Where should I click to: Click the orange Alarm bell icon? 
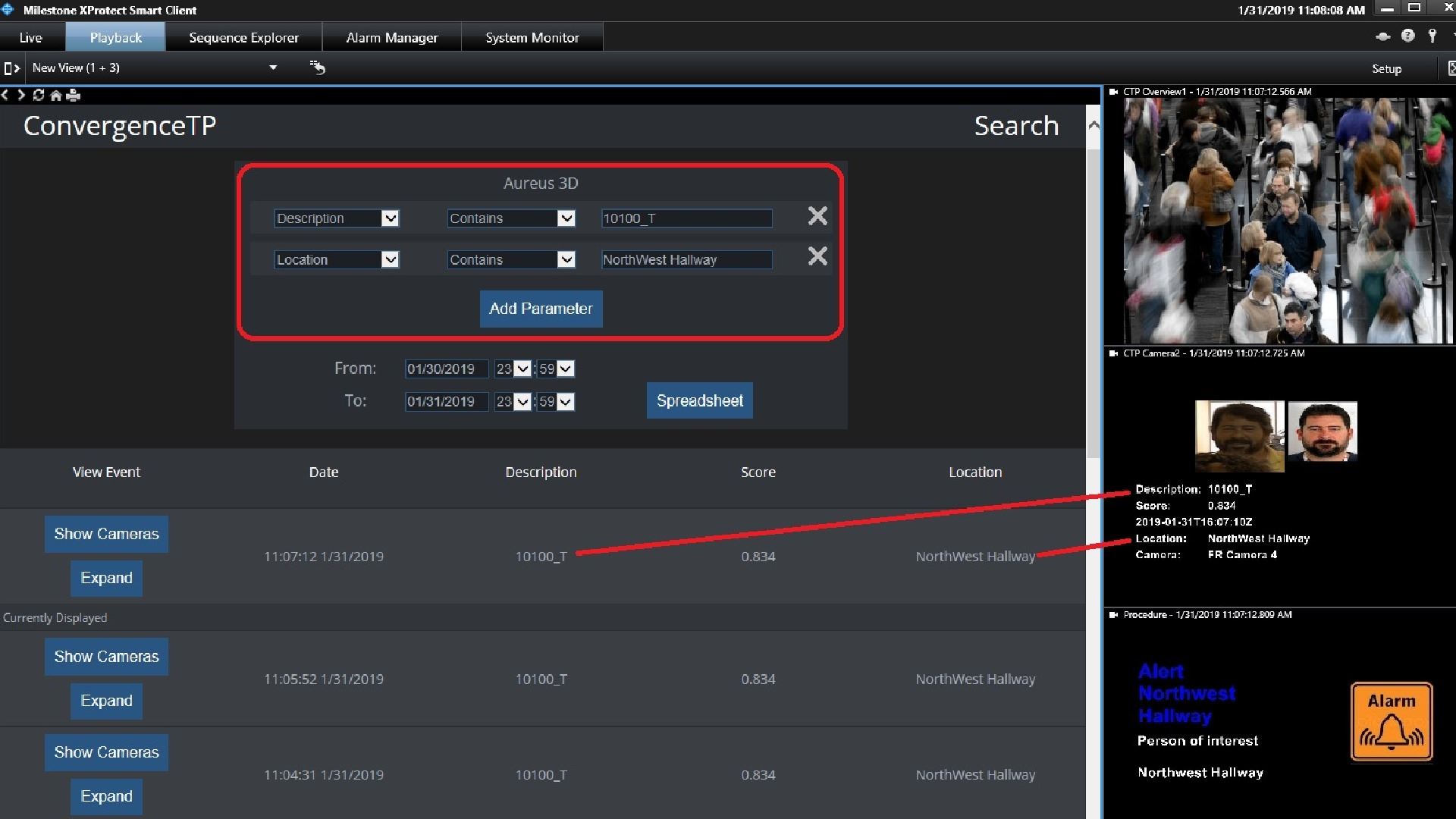1392,721
